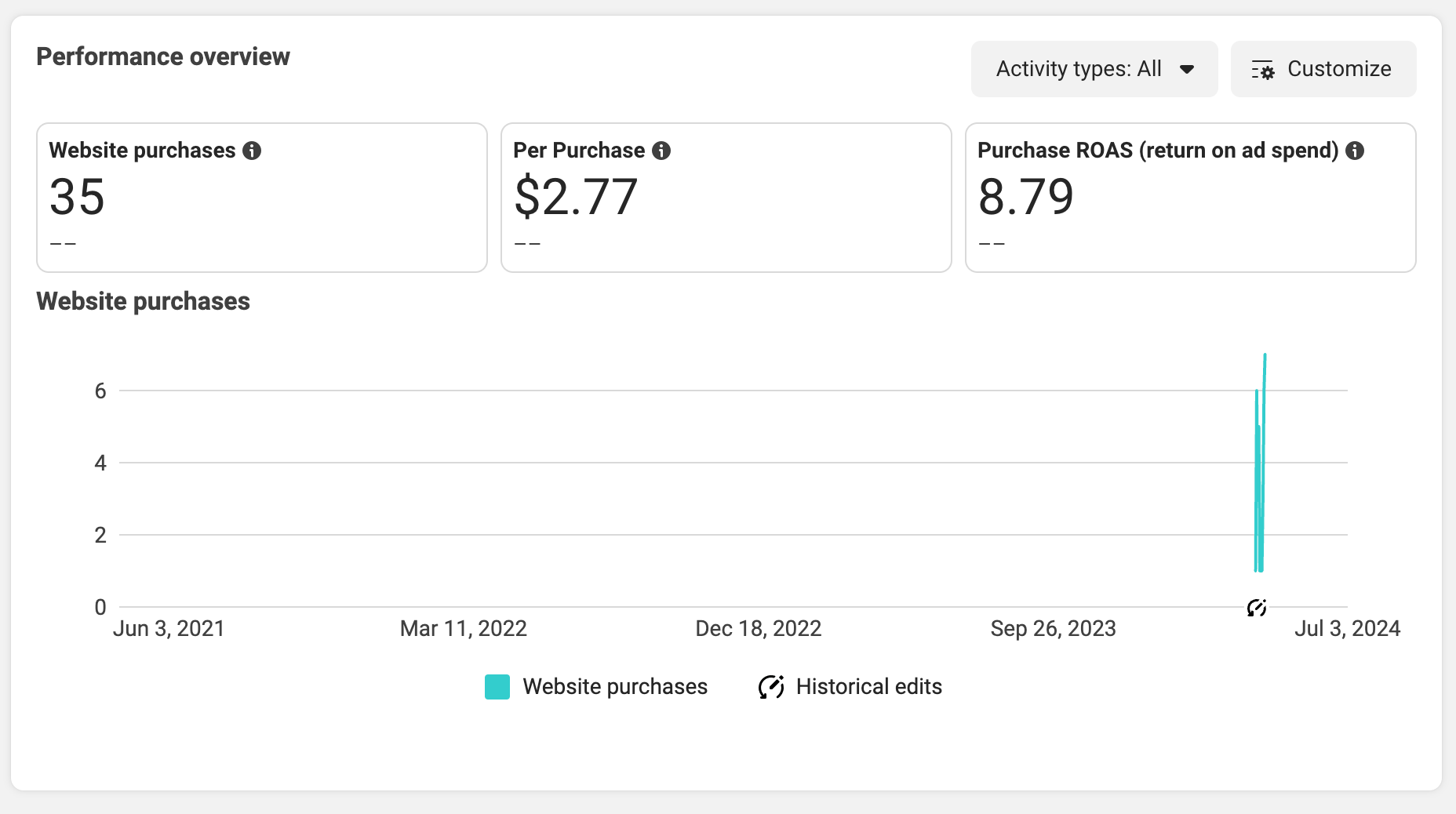Select the Purchase ROAS metric card
This screenshot has height=814, width=1456.
1191,198
